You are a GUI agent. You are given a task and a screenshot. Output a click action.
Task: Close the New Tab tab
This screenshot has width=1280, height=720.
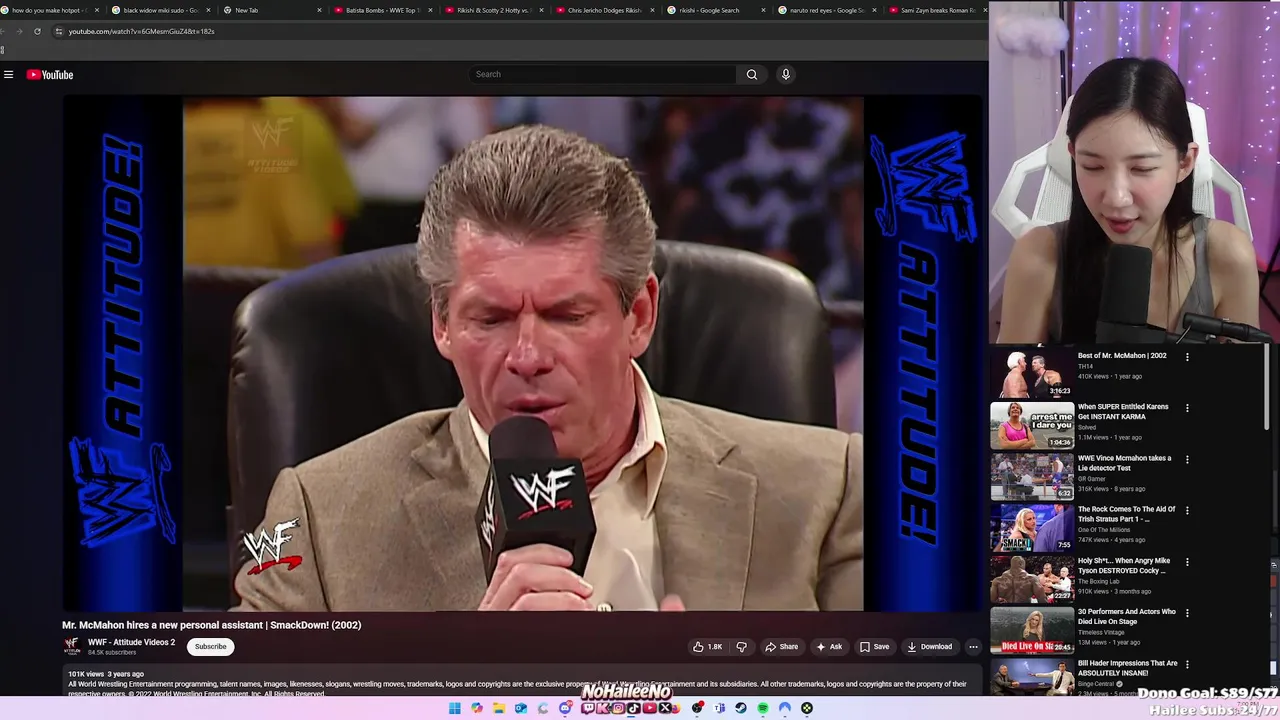point(319,10)
